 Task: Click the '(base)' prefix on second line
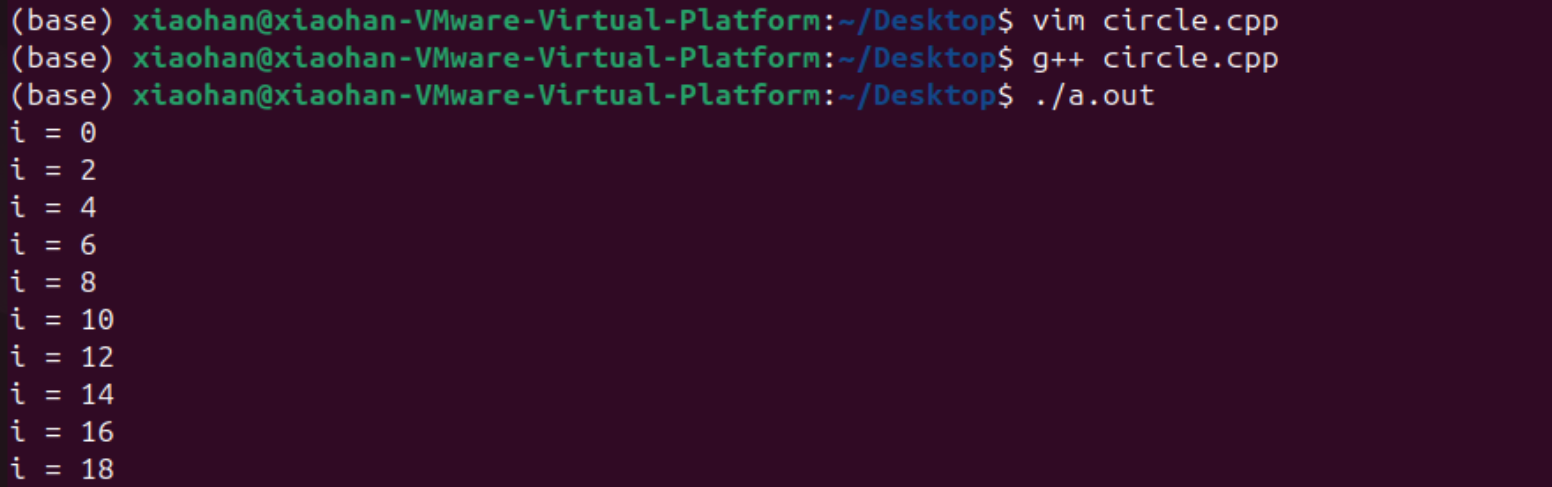pos(62,58)
